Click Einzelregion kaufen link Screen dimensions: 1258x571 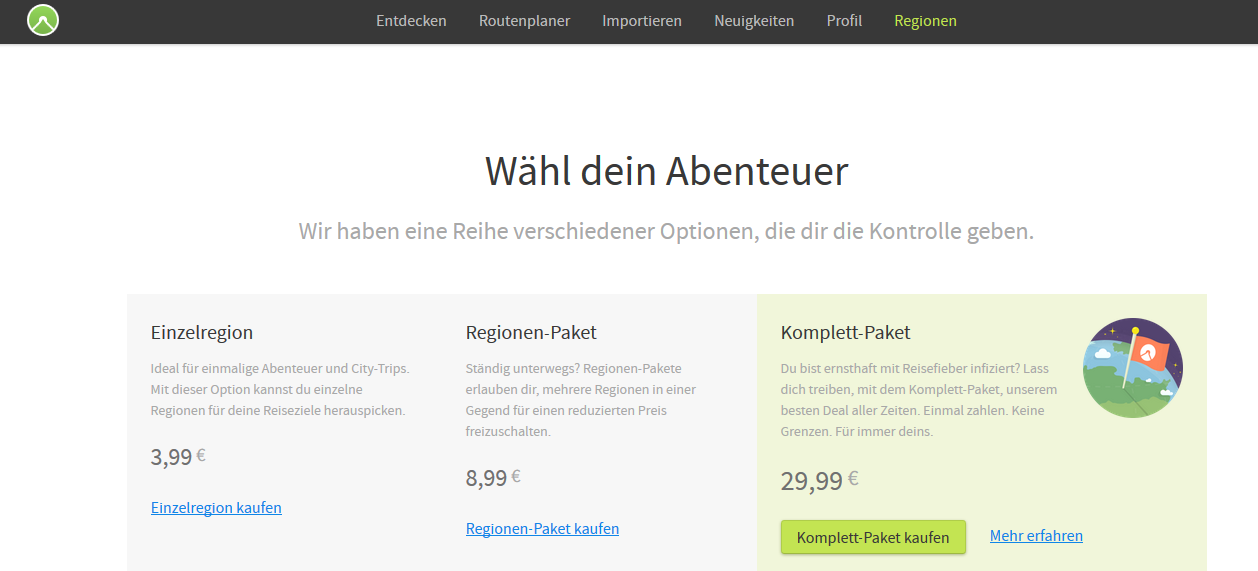click(216, 507)
